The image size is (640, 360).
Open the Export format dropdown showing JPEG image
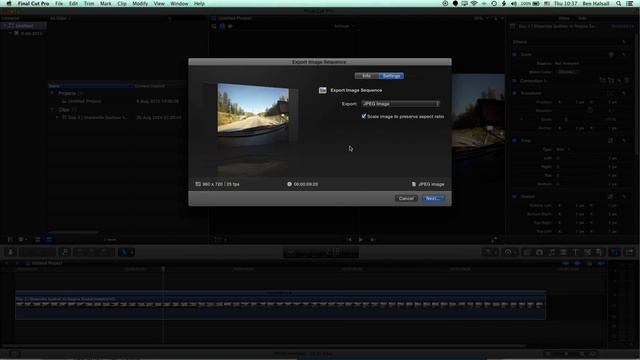[400, 104]
